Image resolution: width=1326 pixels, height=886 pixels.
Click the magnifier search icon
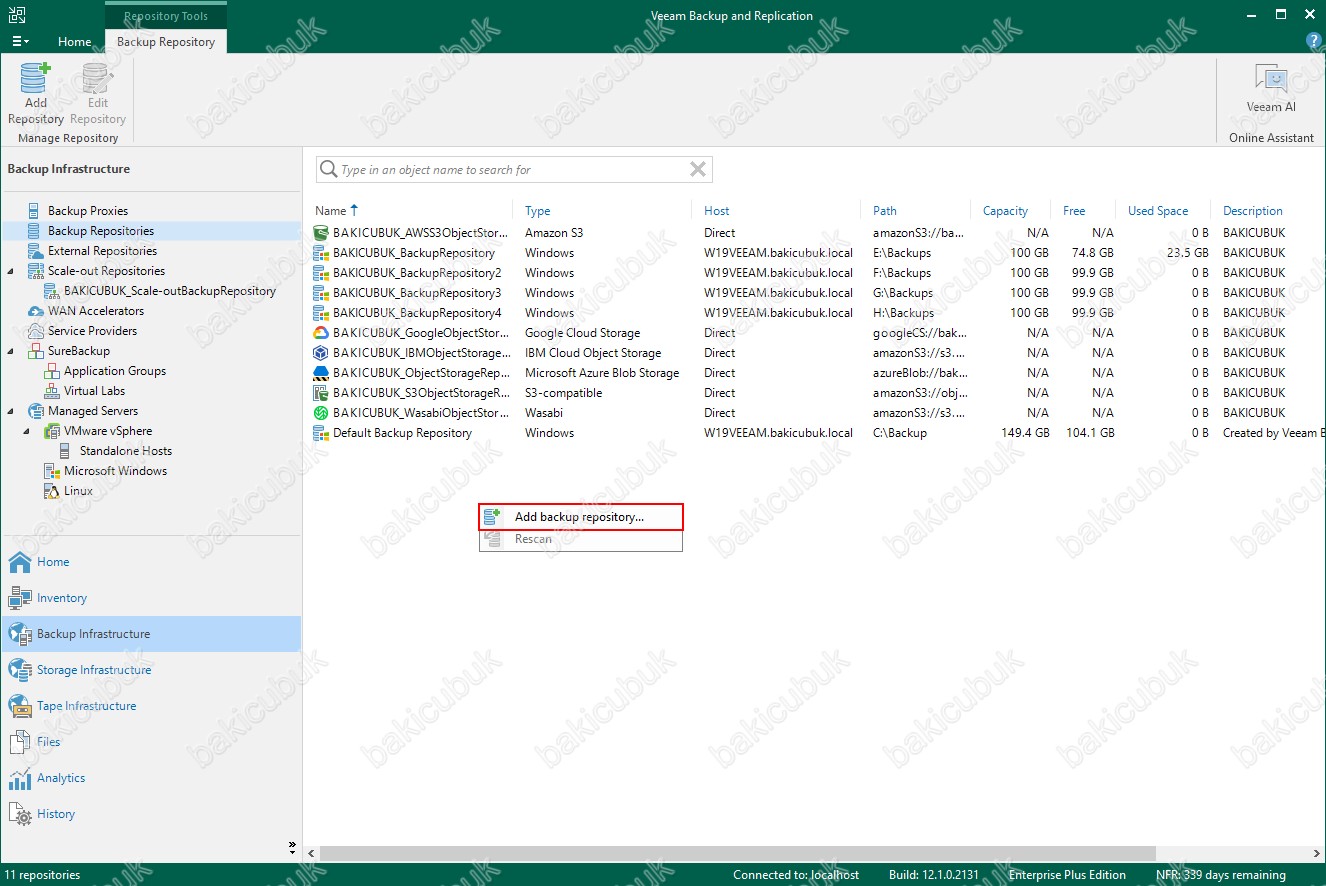click(328, 170)
